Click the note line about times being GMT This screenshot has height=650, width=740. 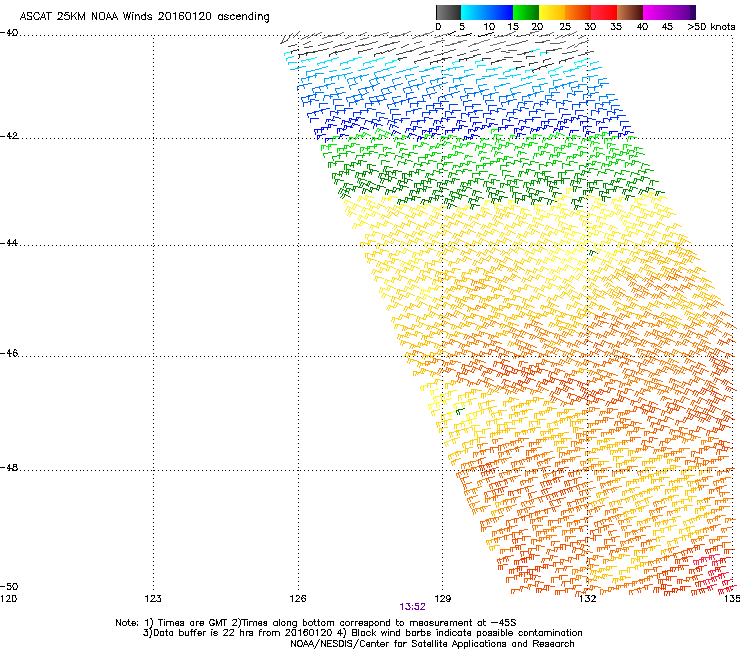coord(316,623)
